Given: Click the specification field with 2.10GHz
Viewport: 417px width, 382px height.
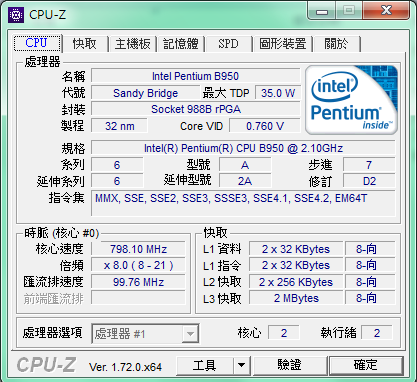Looking at the screenshot, I should [x=243, y=148].
